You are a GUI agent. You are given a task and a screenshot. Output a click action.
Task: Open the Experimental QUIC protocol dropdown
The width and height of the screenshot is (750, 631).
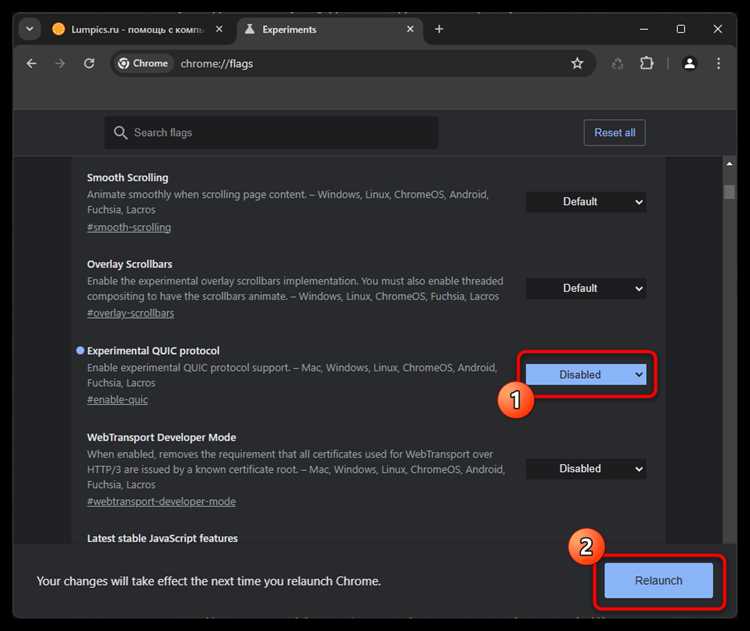point(586,375)
